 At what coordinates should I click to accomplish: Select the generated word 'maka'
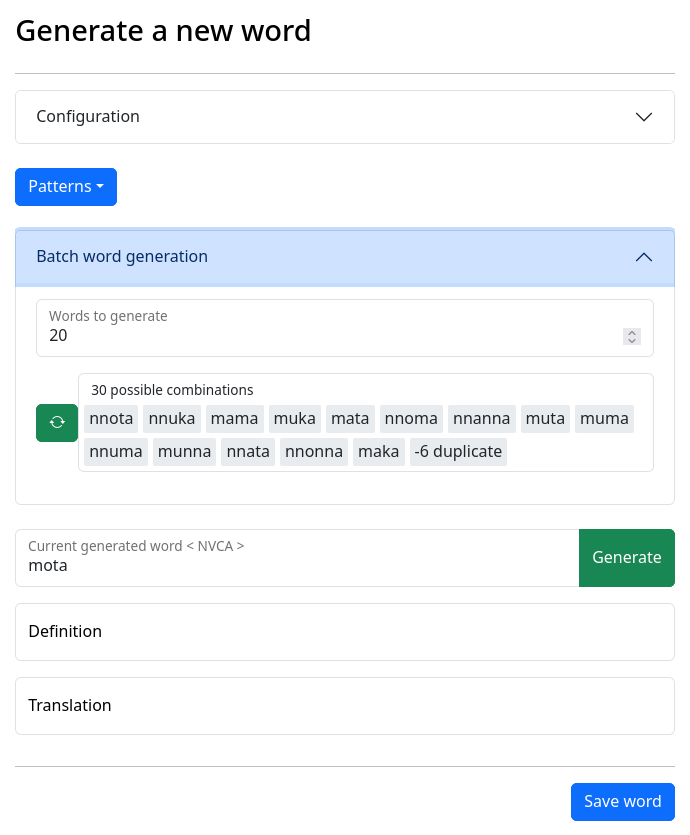(x=379, y=452)
